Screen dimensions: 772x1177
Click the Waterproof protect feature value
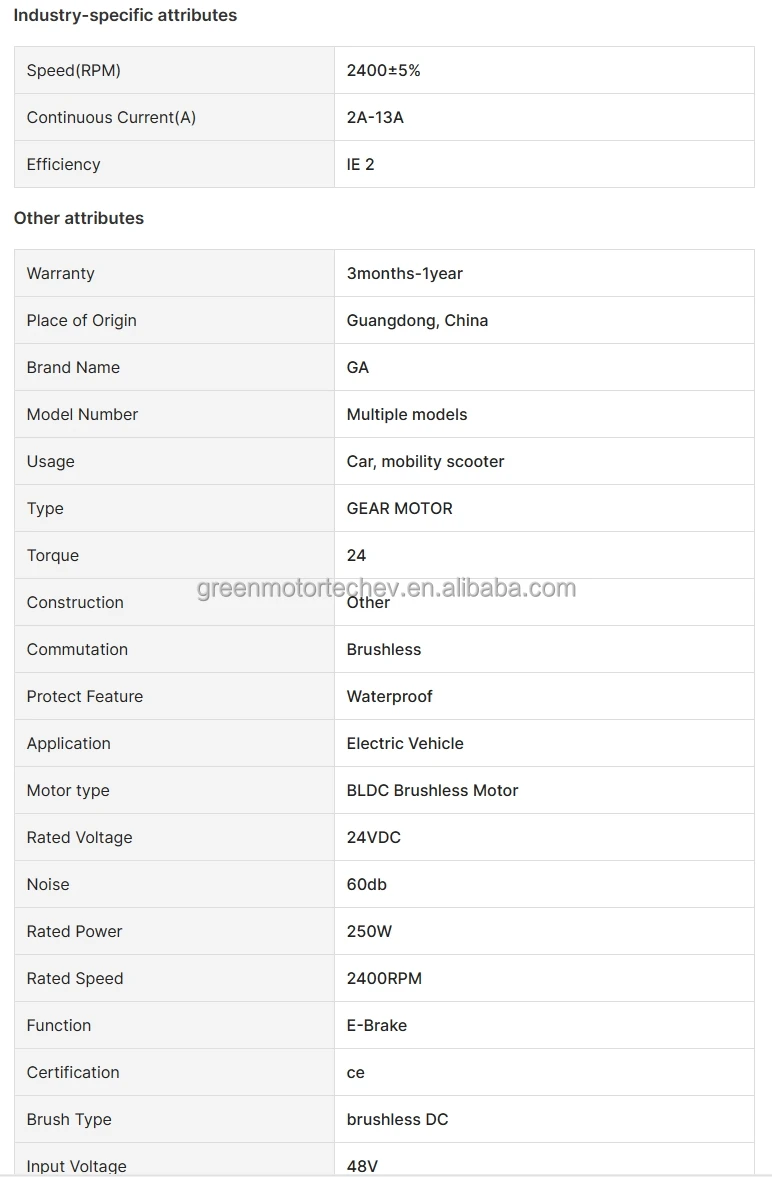pyautogui.click(x=389, y=696)
